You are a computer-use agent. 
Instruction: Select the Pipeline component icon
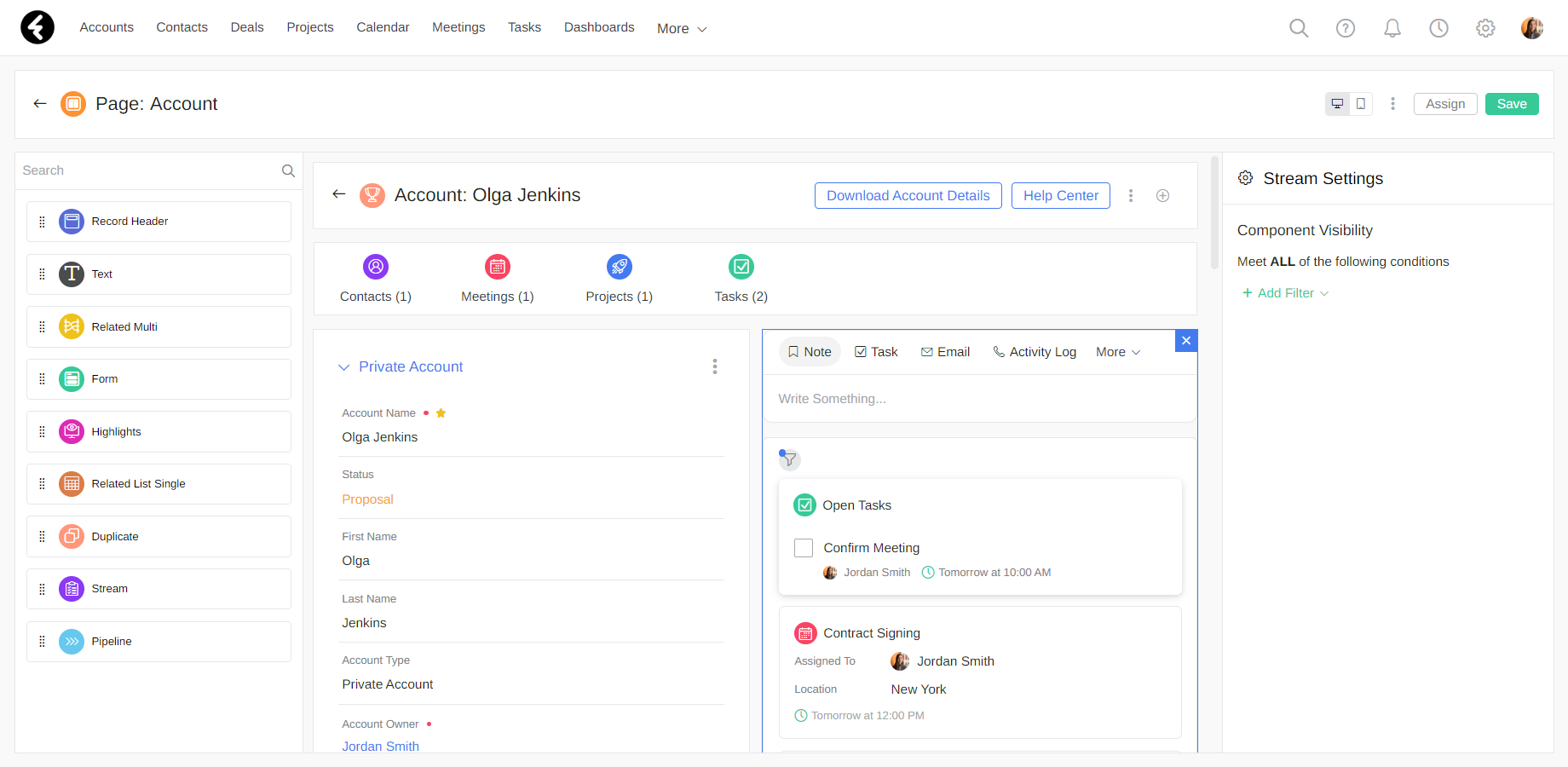72,642
